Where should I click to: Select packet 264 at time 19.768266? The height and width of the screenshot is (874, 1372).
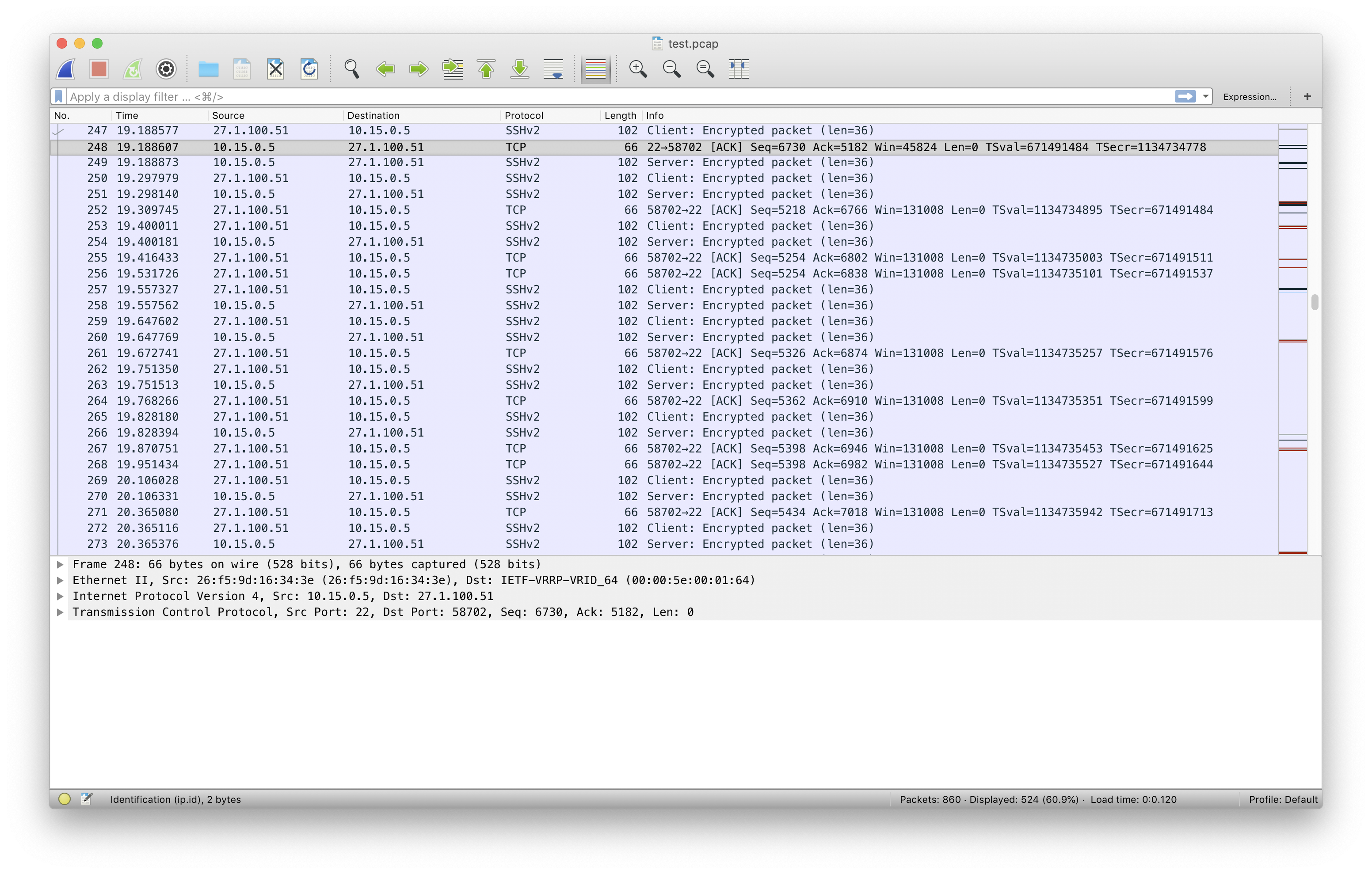pyautogui.click(x=664, y=401)
